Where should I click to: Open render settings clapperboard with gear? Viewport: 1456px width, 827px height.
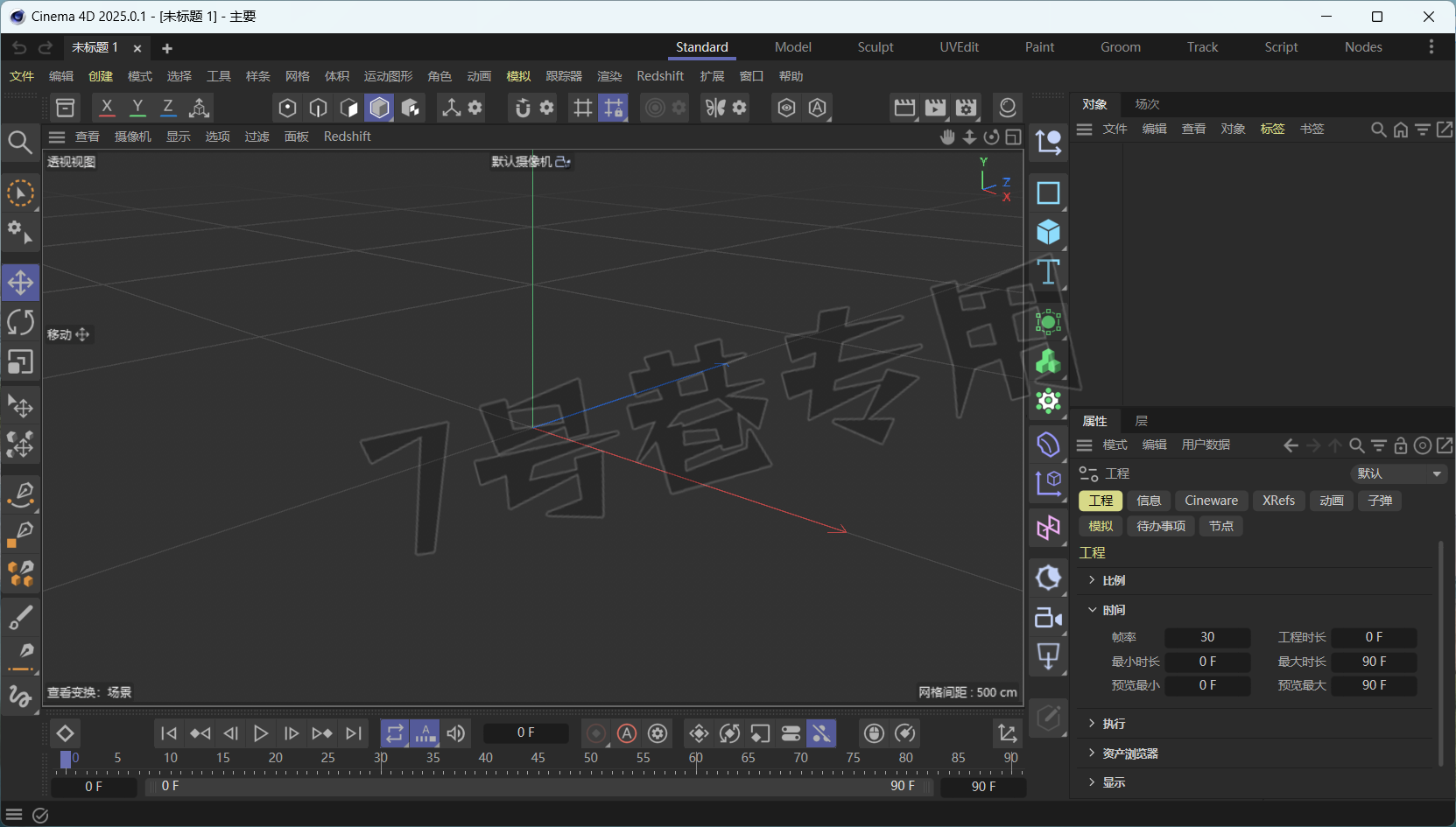point(967,108)
